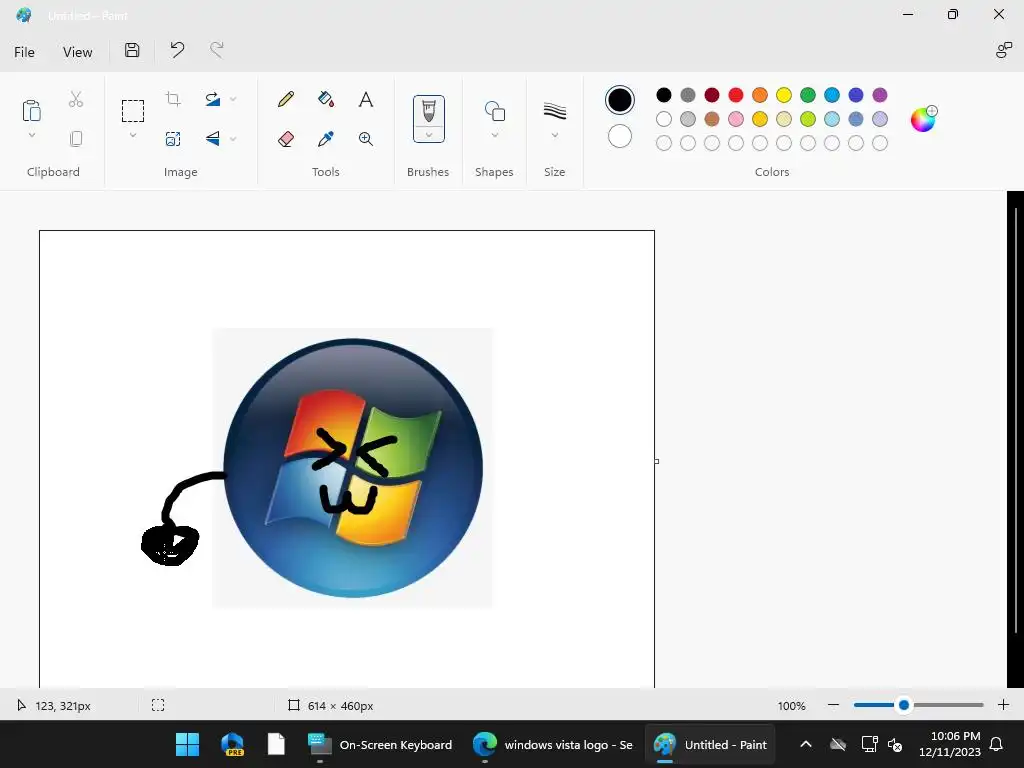Expand the Paste options chevron
Image resolution: width=1024 pixels, height=768 pixels.
pyautogui.click(x=31, y=136)
